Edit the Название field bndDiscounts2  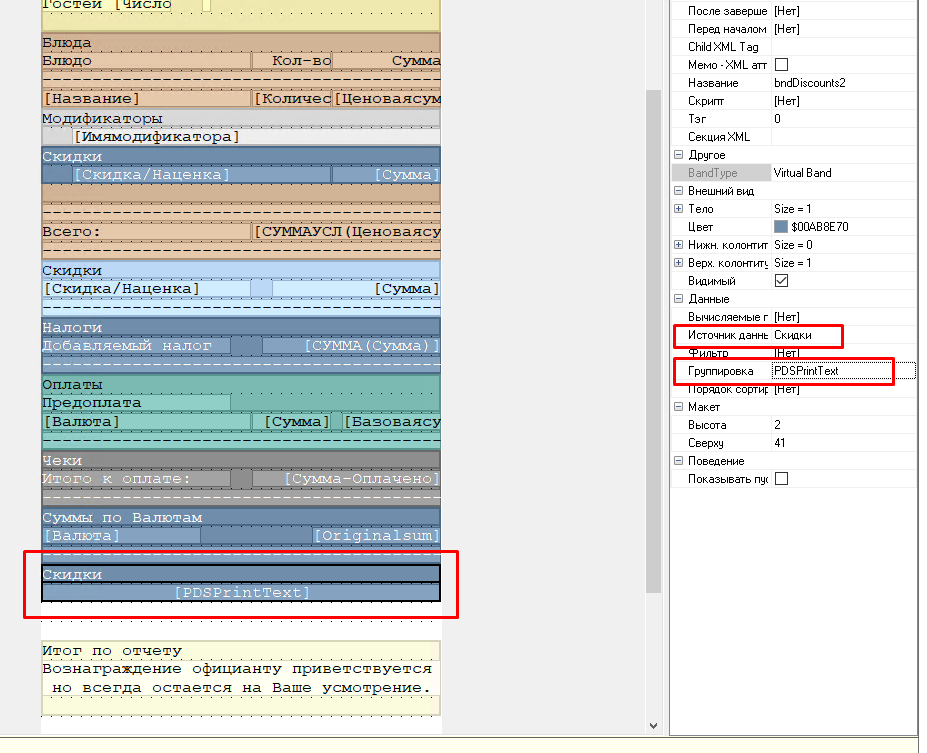click(x=840, y=83)
